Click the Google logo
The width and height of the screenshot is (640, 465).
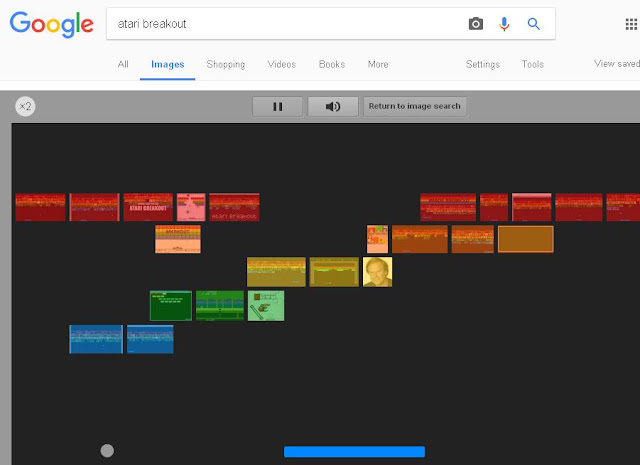point(51,24)
